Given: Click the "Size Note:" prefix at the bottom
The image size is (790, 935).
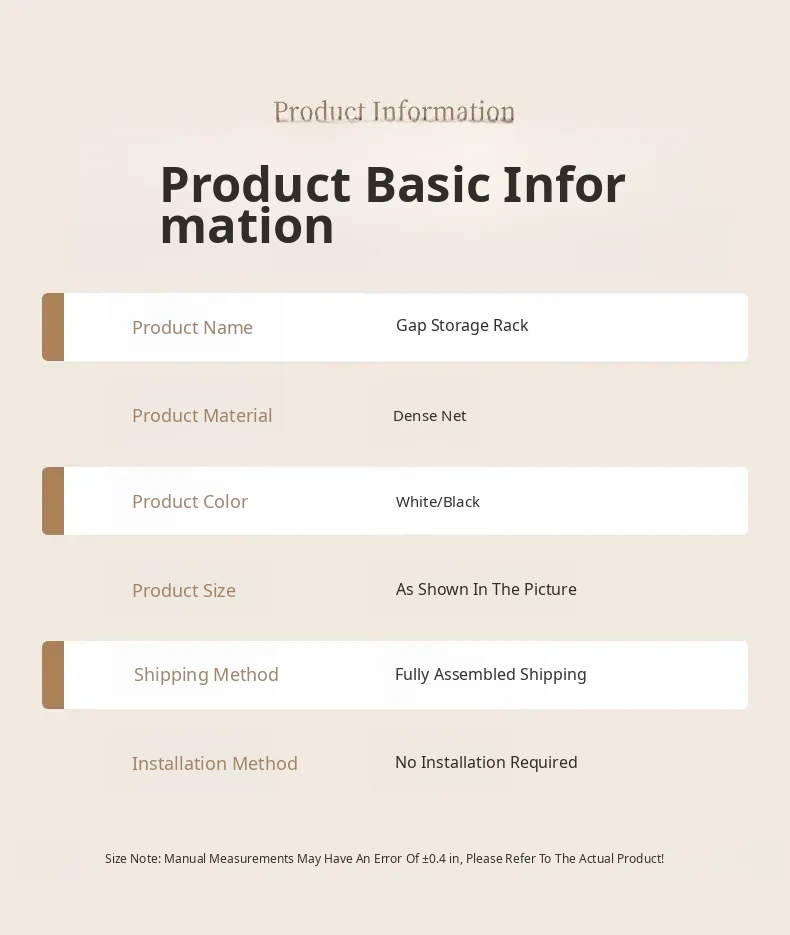Looking at the screenshot, I should coord(132,859).
